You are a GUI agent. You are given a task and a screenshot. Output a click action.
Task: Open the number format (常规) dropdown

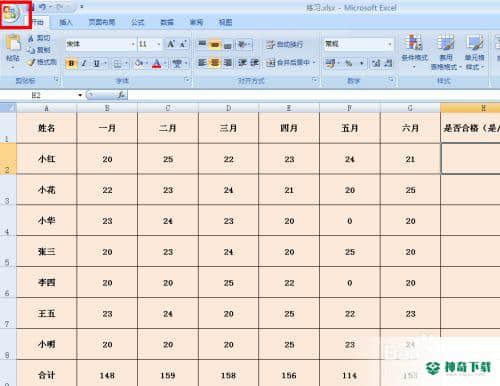tap(389, 44)
